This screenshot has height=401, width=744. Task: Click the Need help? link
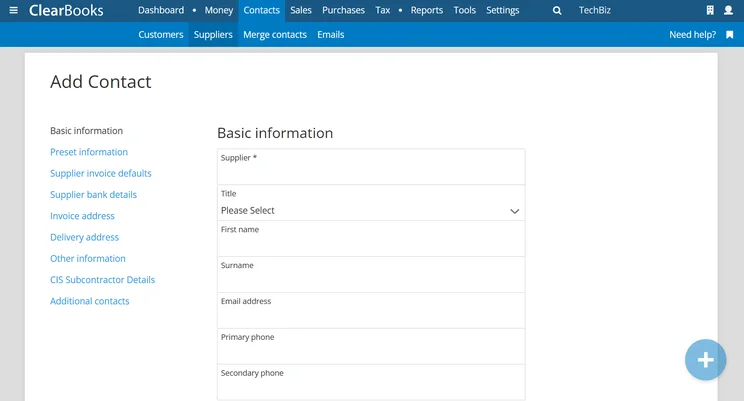tap(692, 35)
